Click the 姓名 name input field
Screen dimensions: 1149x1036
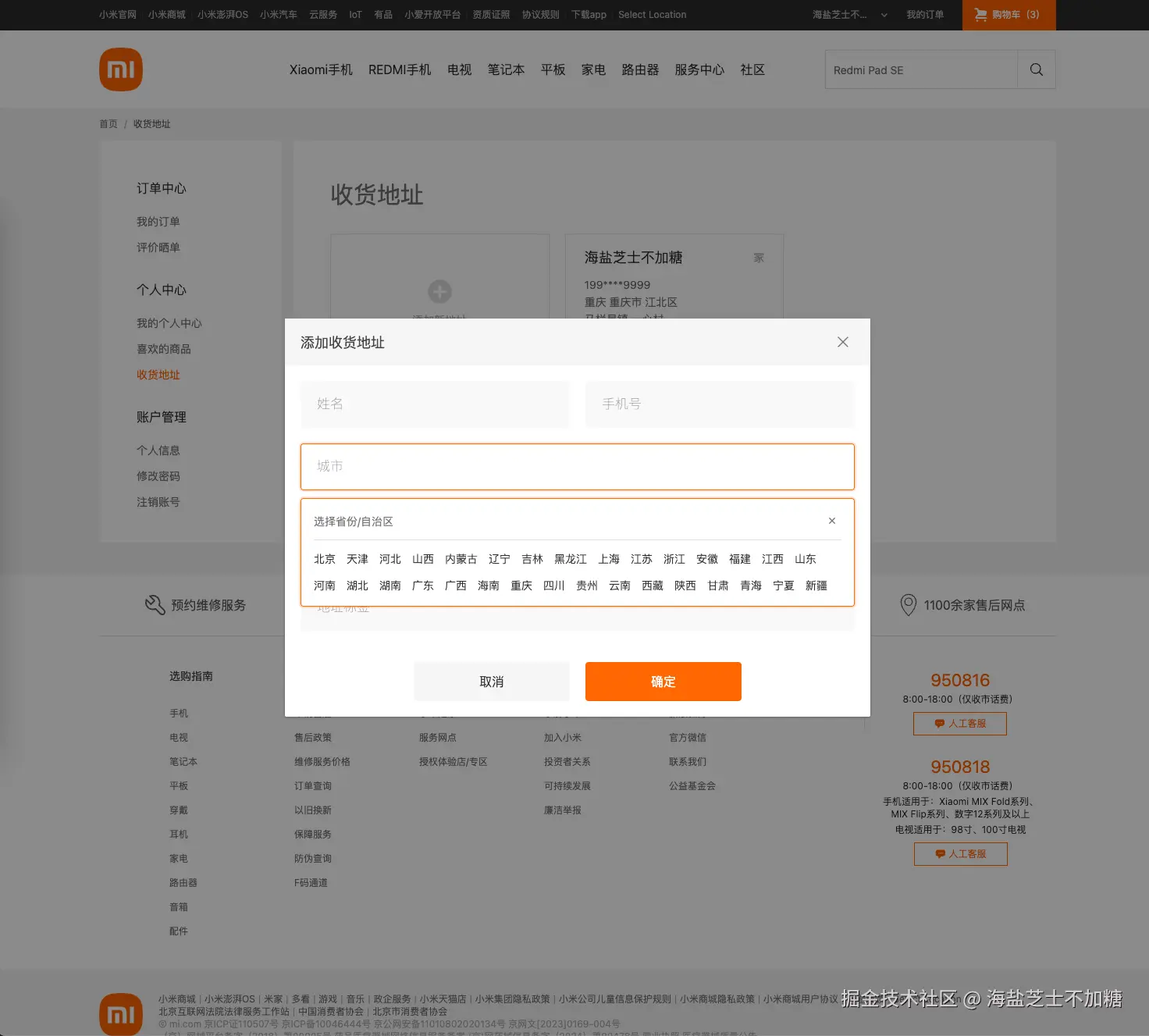coord(435,404)
